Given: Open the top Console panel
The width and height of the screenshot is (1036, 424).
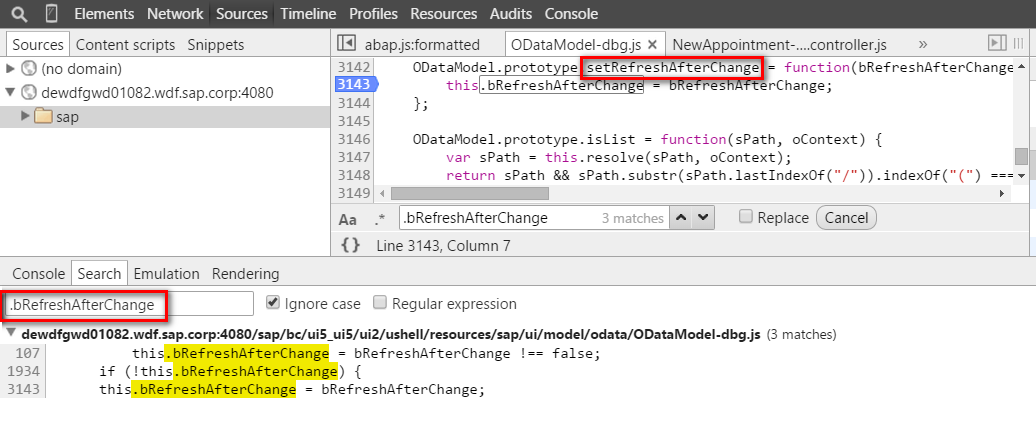Looking at the screenshot, I should [571, 14].
